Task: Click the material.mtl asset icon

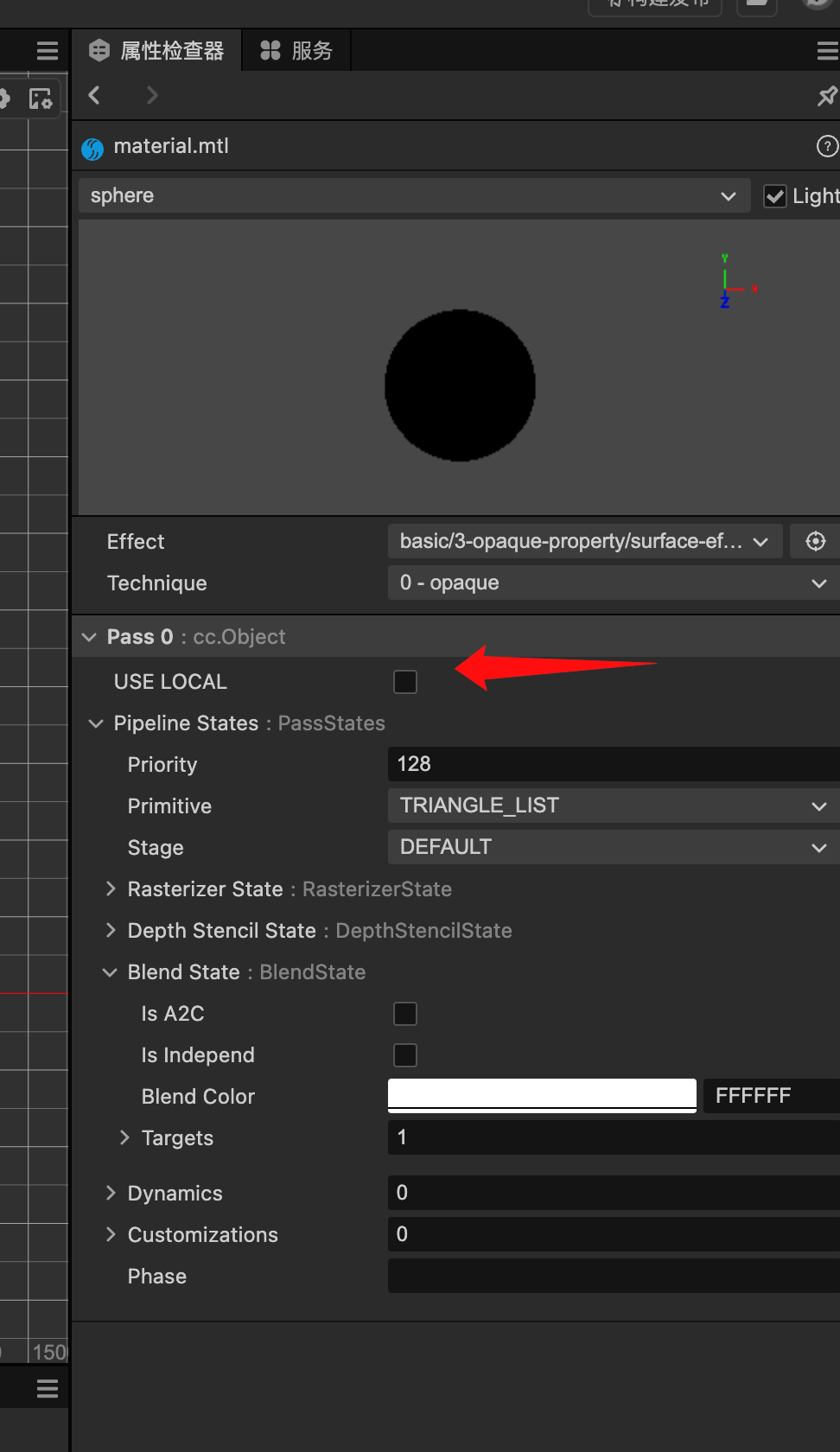Action: pyautogui.click(x=92, y=149)
